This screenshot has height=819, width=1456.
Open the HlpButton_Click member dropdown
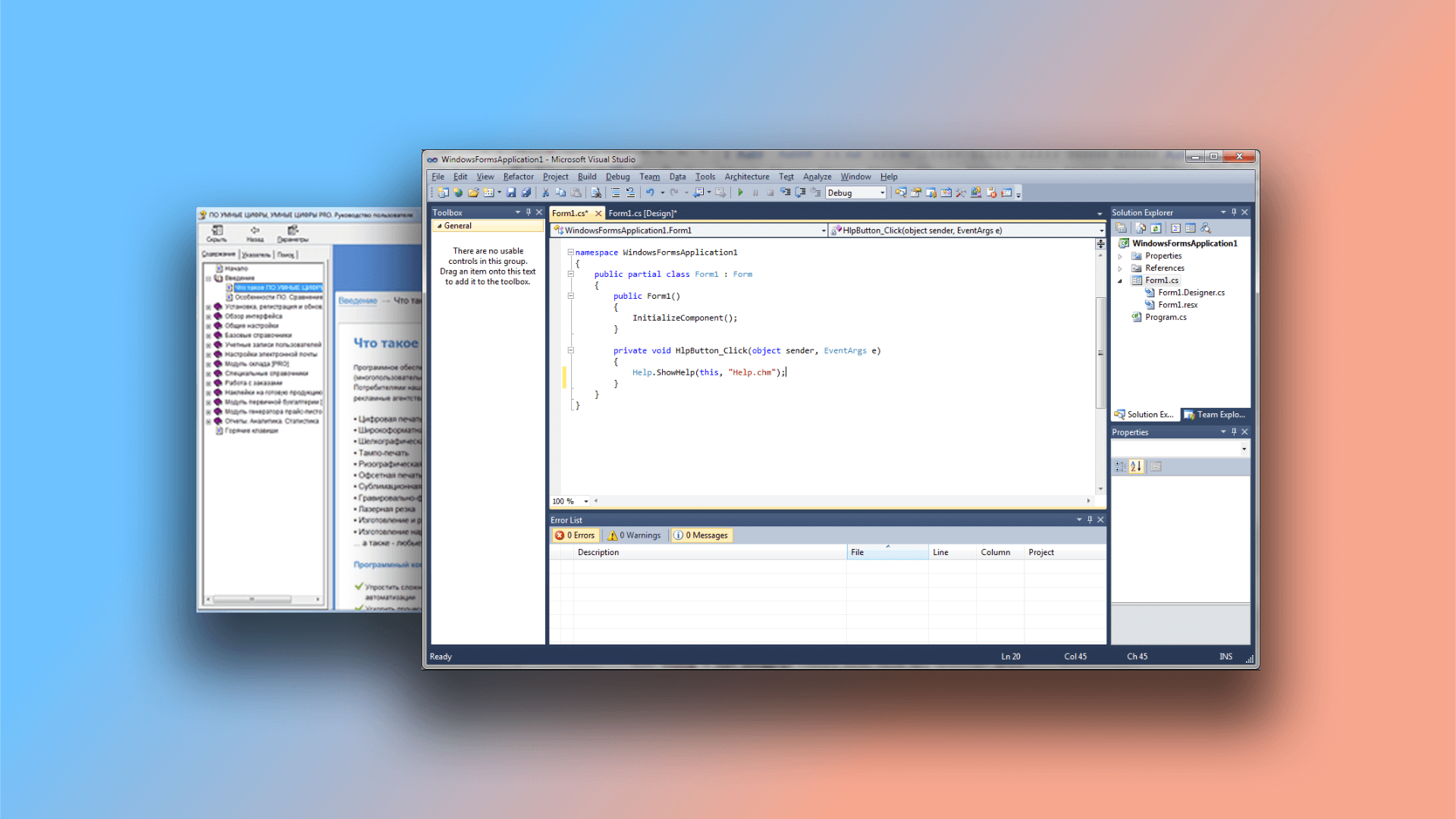click(1101, 231)
